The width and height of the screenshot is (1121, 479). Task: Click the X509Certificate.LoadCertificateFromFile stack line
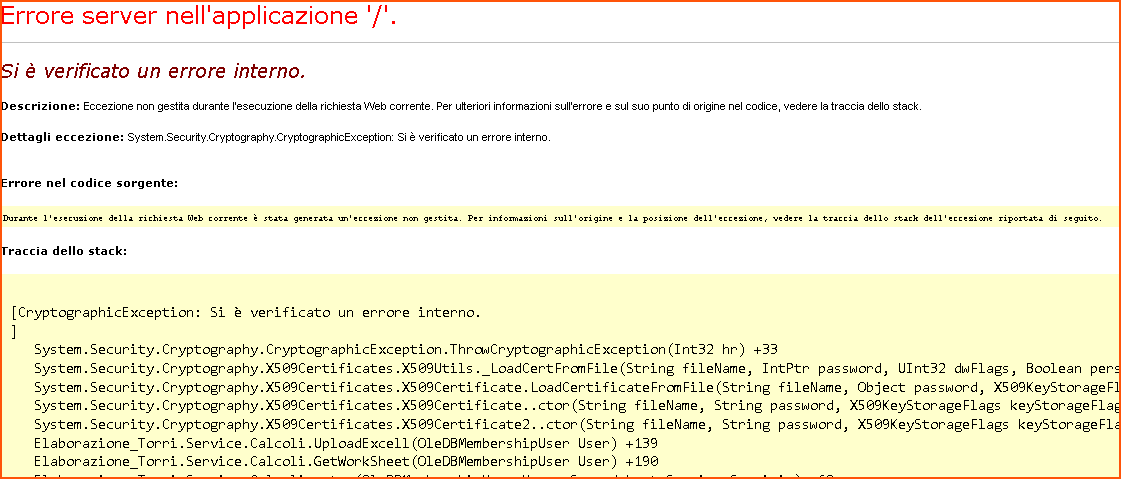(x=576, y=387)
